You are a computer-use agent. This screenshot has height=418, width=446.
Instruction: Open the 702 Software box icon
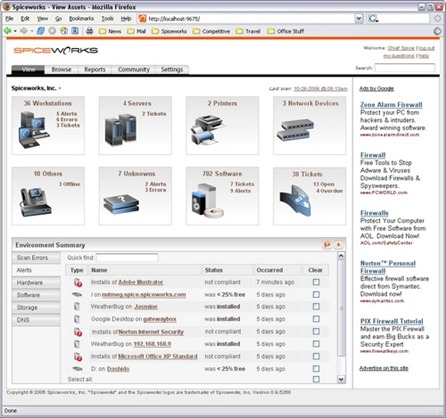click(x=207, y=201)
